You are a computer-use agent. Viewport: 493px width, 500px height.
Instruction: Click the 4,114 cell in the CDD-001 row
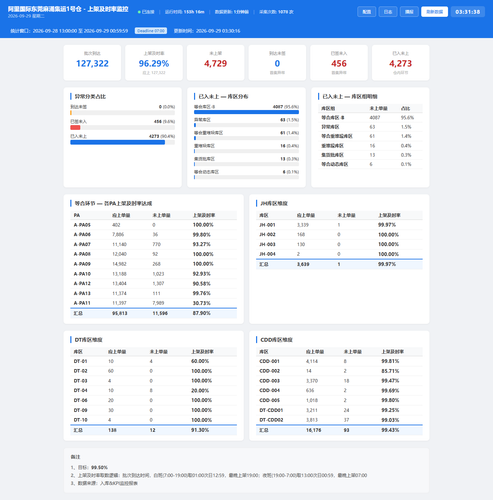312,361
